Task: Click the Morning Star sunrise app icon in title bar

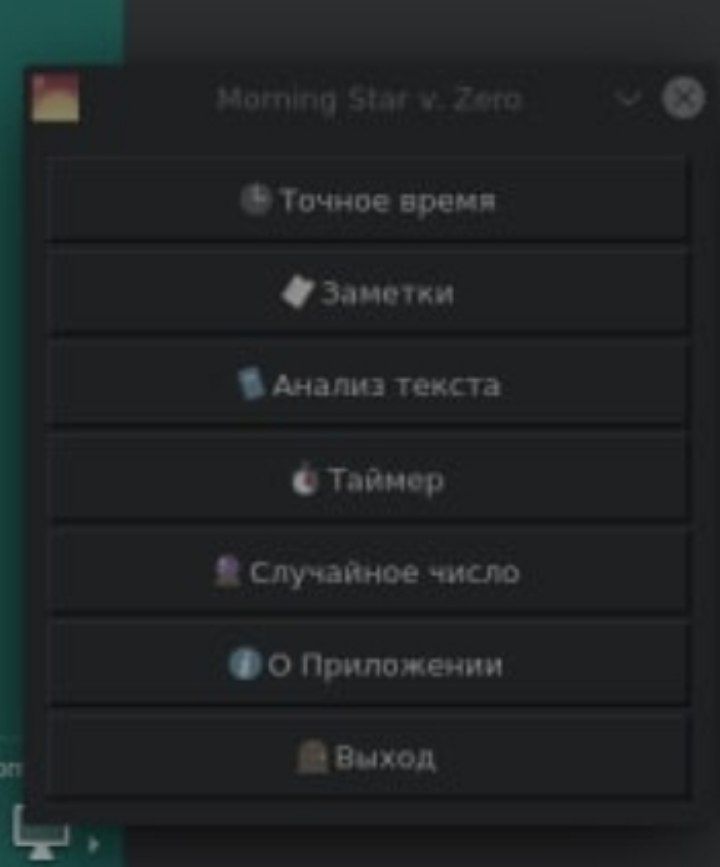Action: pos(55,98)
